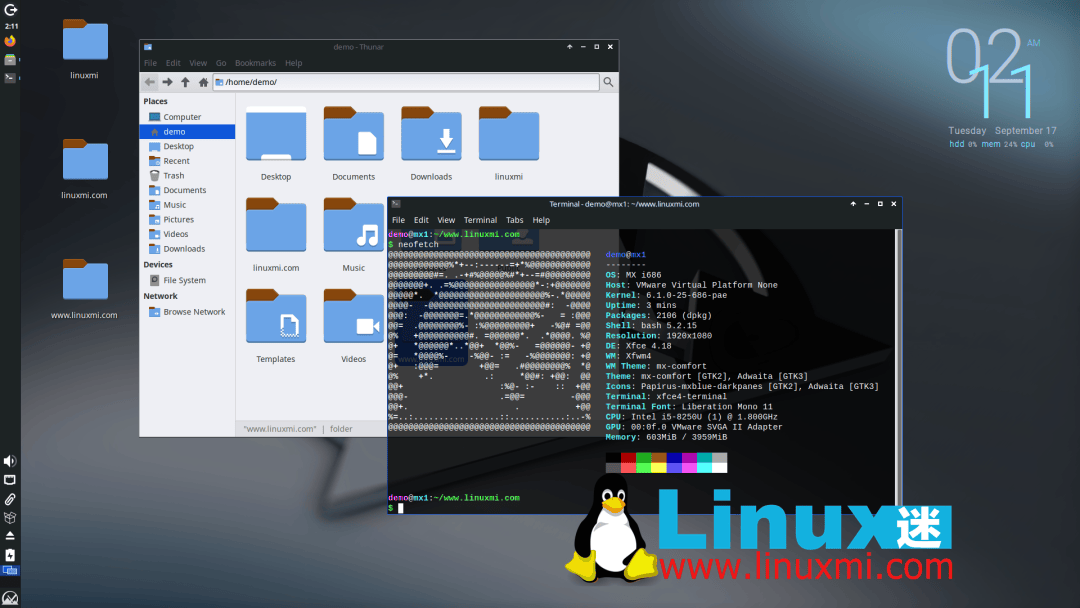Navigate up one directory in Thunar
Screen dimensions: 1080x608
(185, 82)
